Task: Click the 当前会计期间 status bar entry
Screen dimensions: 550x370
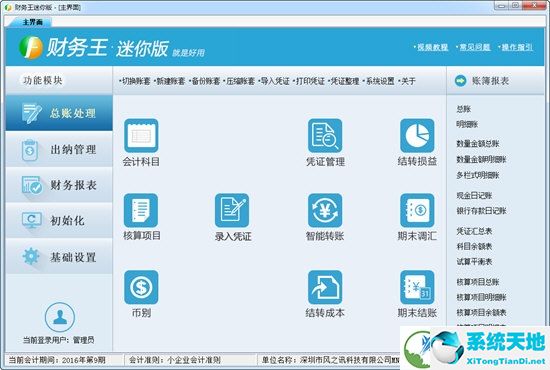Action: pyautogui.click(x=57, y=360)
